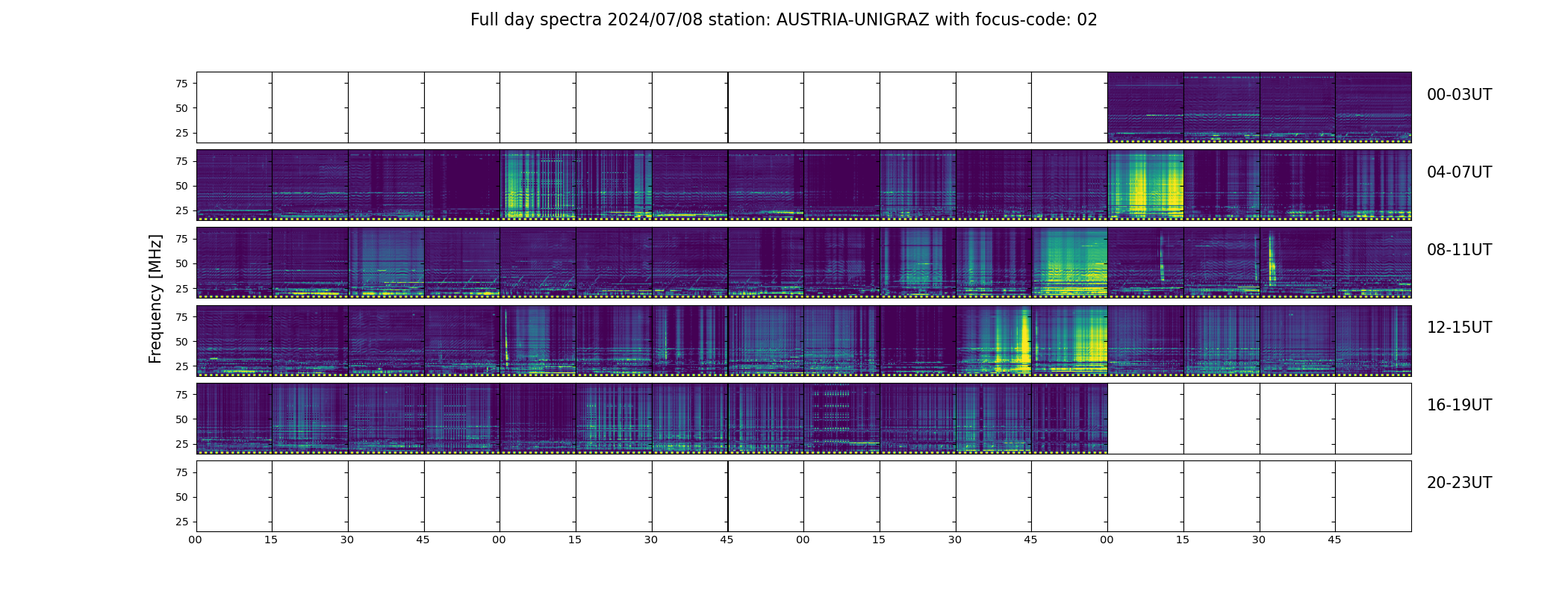Open the 17:15-17:30 panel in 16-19UT row
This screenshot has width=1568, height=597.
tap(614, 418)
